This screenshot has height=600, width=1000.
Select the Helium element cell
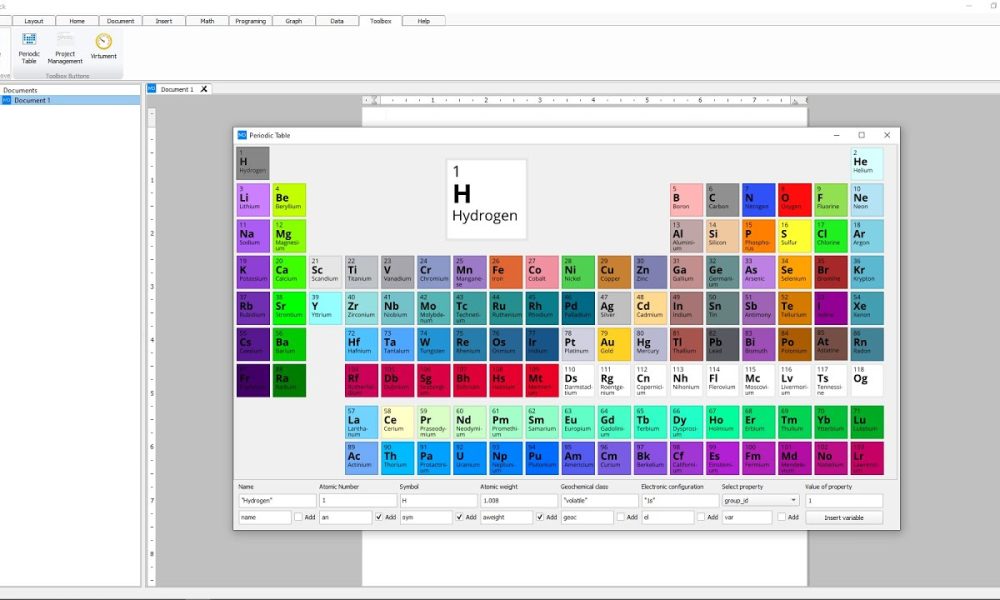(x=867, y=163)
